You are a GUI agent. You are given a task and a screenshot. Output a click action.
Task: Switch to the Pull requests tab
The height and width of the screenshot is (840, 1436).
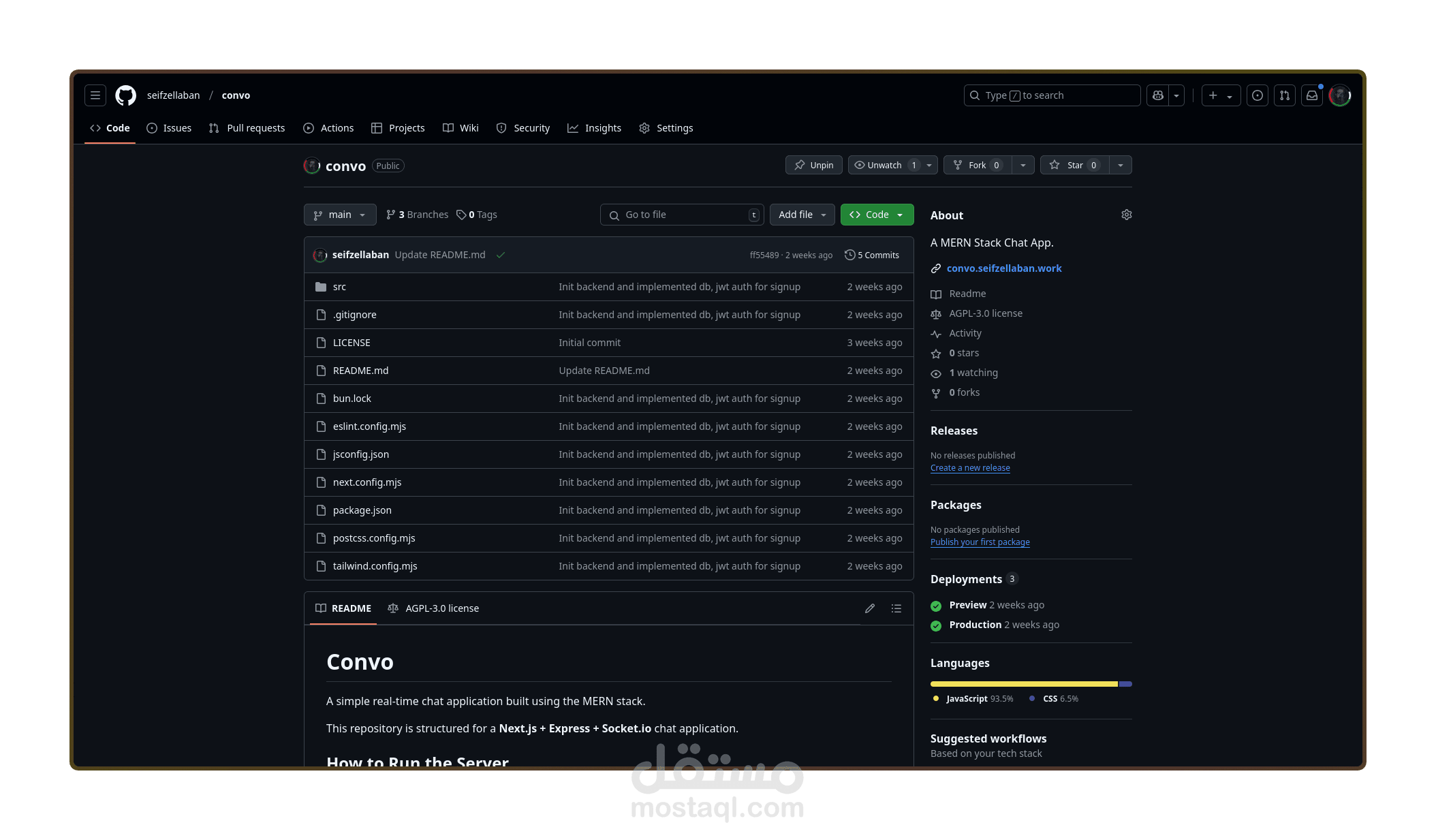click(247, 128)
